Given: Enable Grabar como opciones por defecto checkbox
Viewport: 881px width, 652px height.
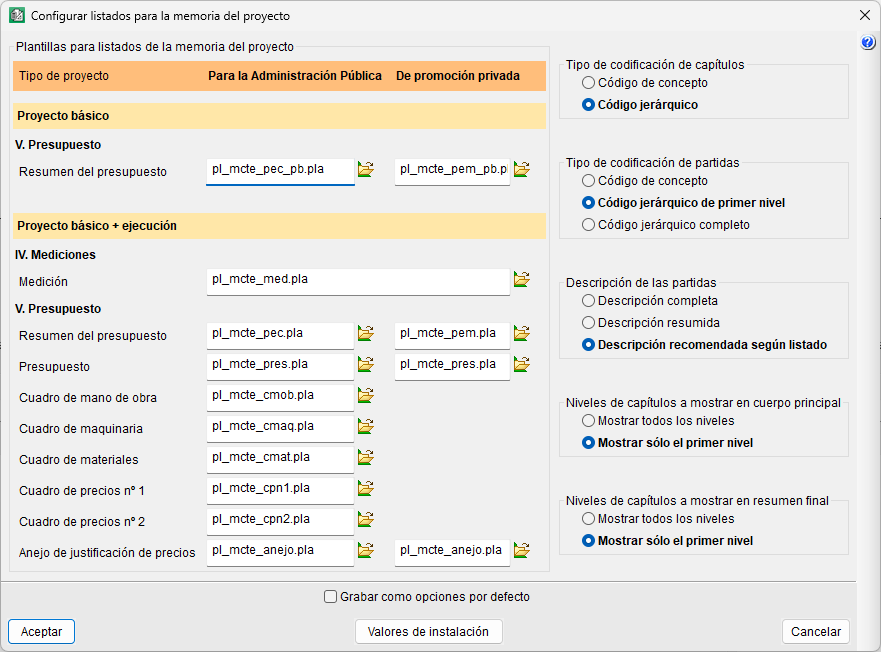Looking at the screenshot, I should click(331, 597).
